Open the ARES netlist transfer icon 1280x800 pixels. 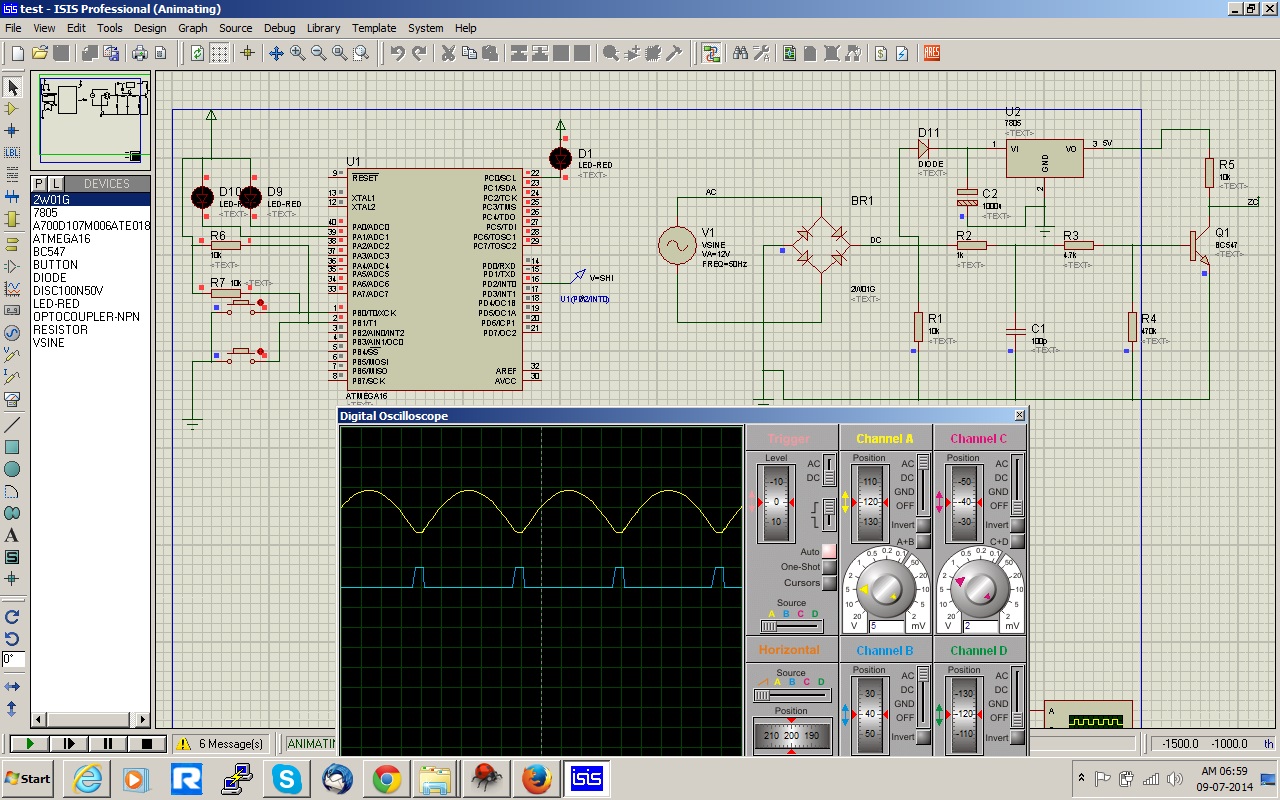(x=932, y=53)
